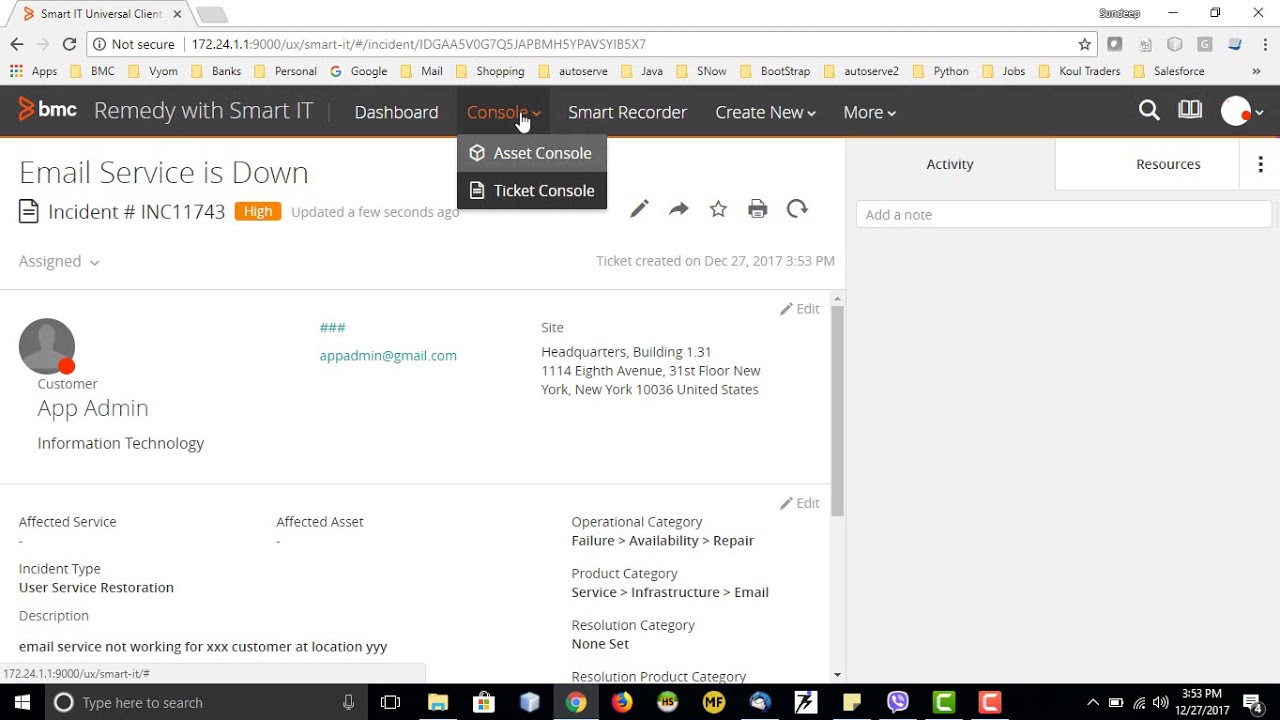Screen dimensions: 1280x720
Task: Click Edit in the customer section
Action: 800,309
